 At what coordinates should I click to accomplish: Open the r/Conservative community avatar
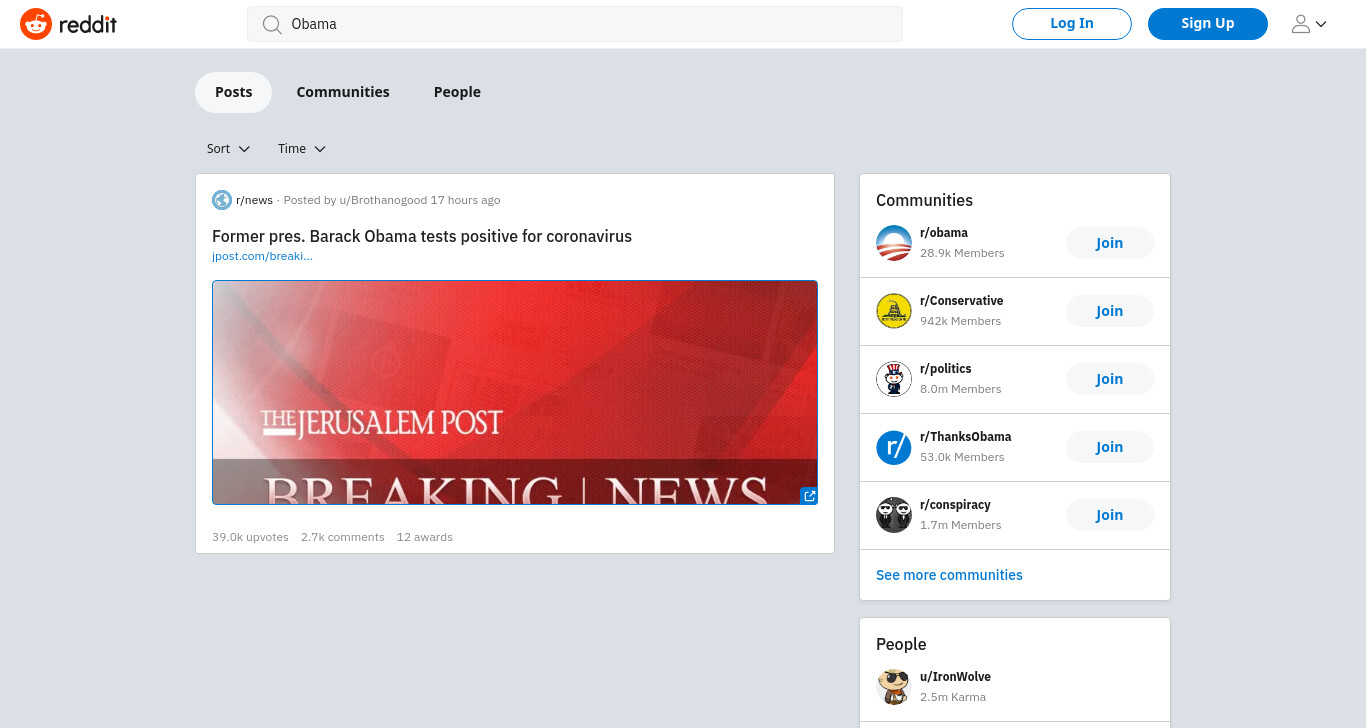tap(894, 311)
